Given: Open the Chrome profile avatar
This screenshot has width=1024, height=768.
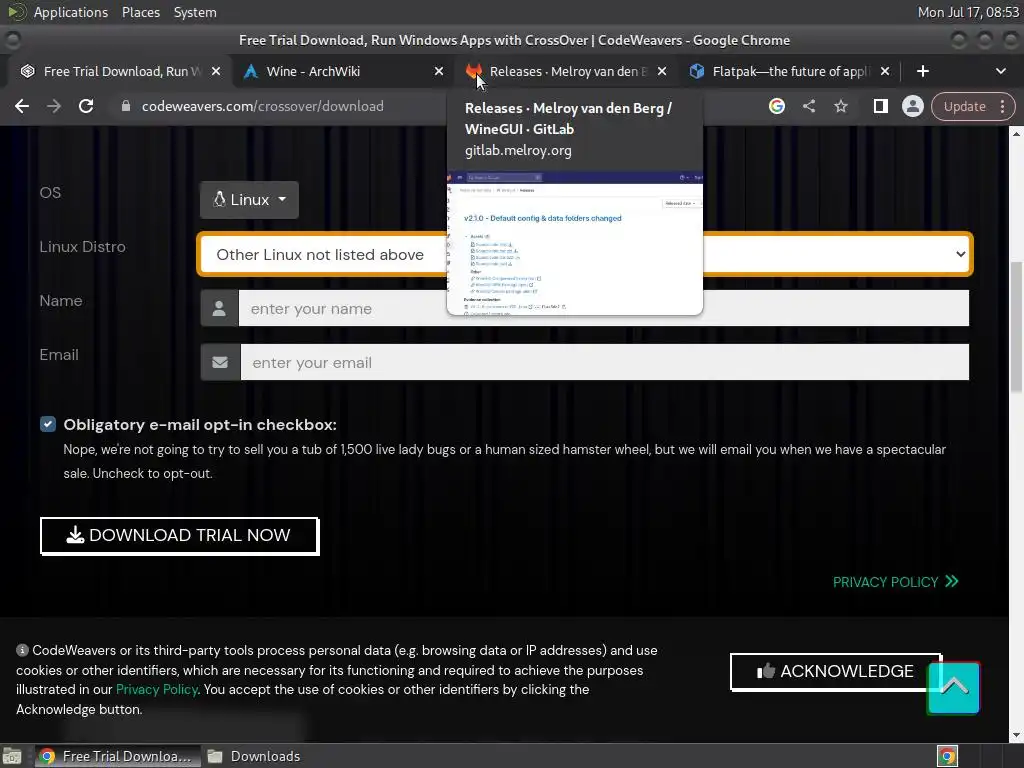Looking at the screenshot, I should 912,106.
